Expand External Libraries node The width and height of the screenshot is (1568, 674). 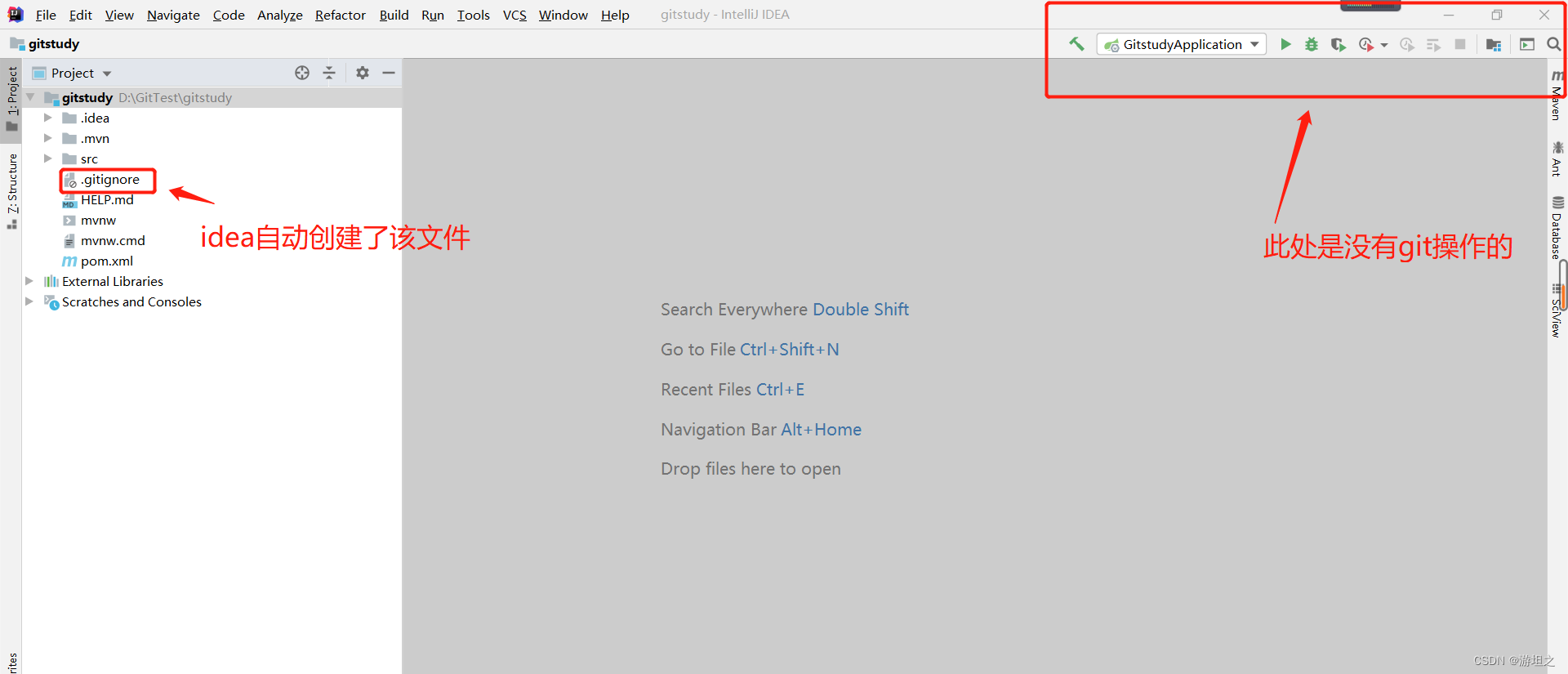29,281
